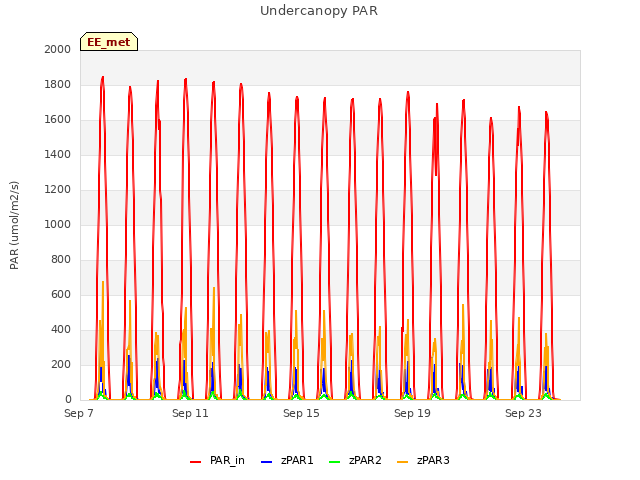Click the 1200 y-axis tick label
The width and height of the screenshot is (640, 480).
point(58,189)
